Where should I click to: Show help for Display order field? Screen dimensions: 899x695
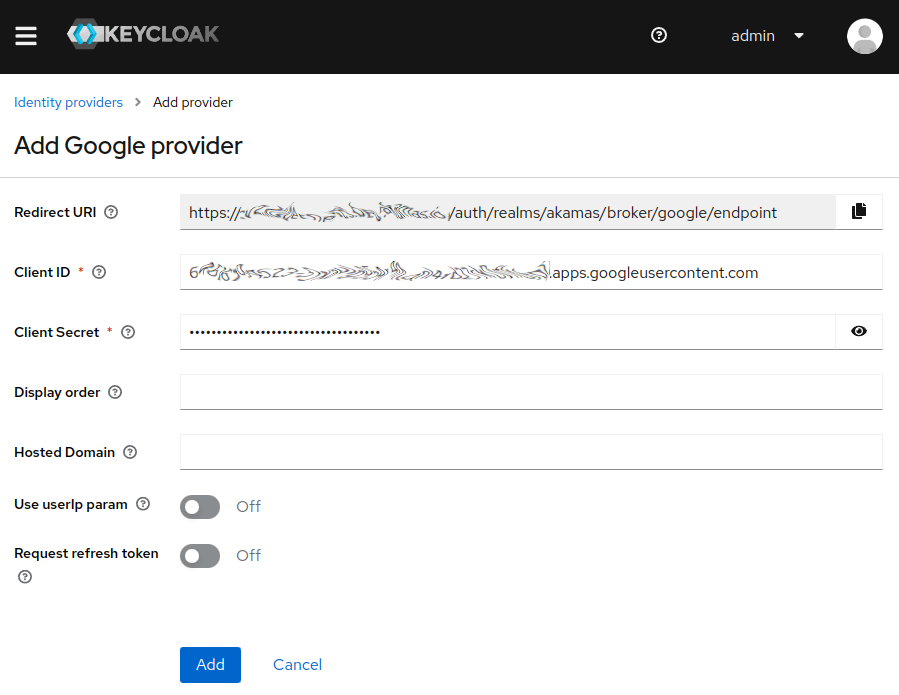point(115,392)
